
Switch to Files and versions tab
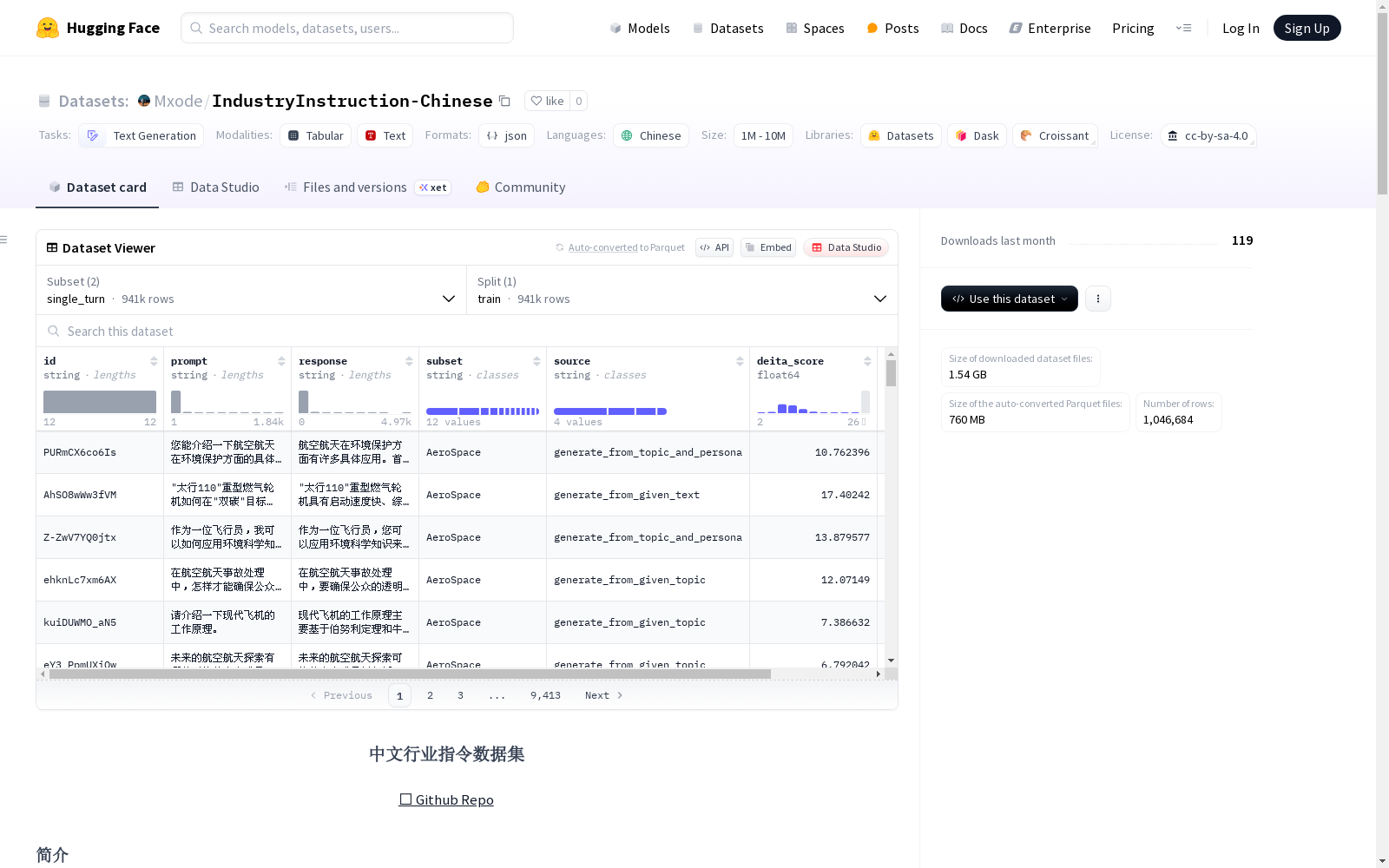point(368,187)
